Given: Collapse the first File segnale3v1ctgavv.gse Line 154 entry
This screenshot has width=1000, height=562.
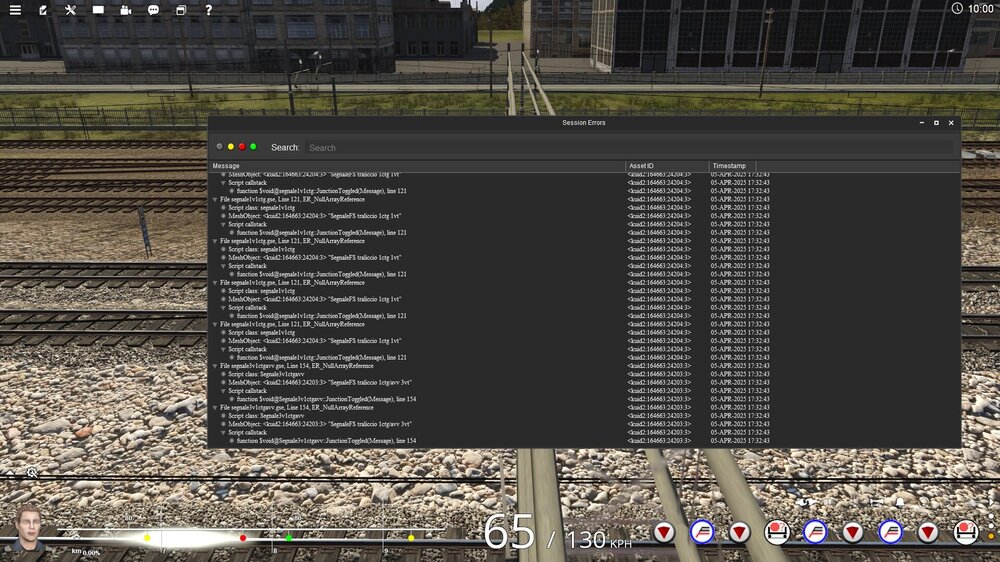Looking at the screenshot, I should (215, 366).
